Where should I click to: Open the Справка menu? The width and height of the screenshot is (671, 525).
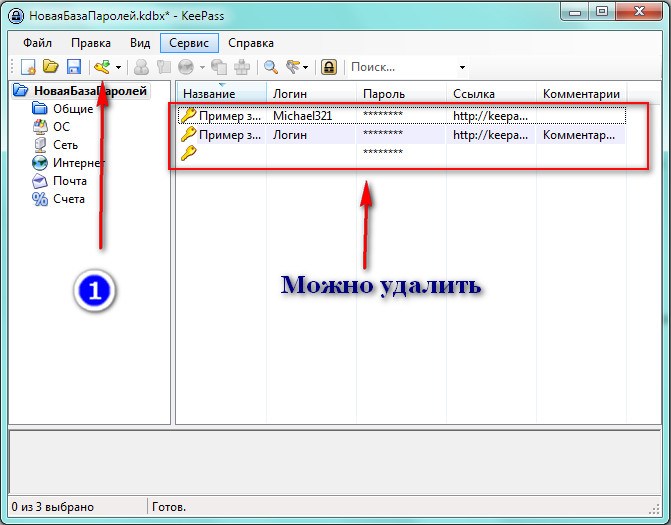point(251,43)
